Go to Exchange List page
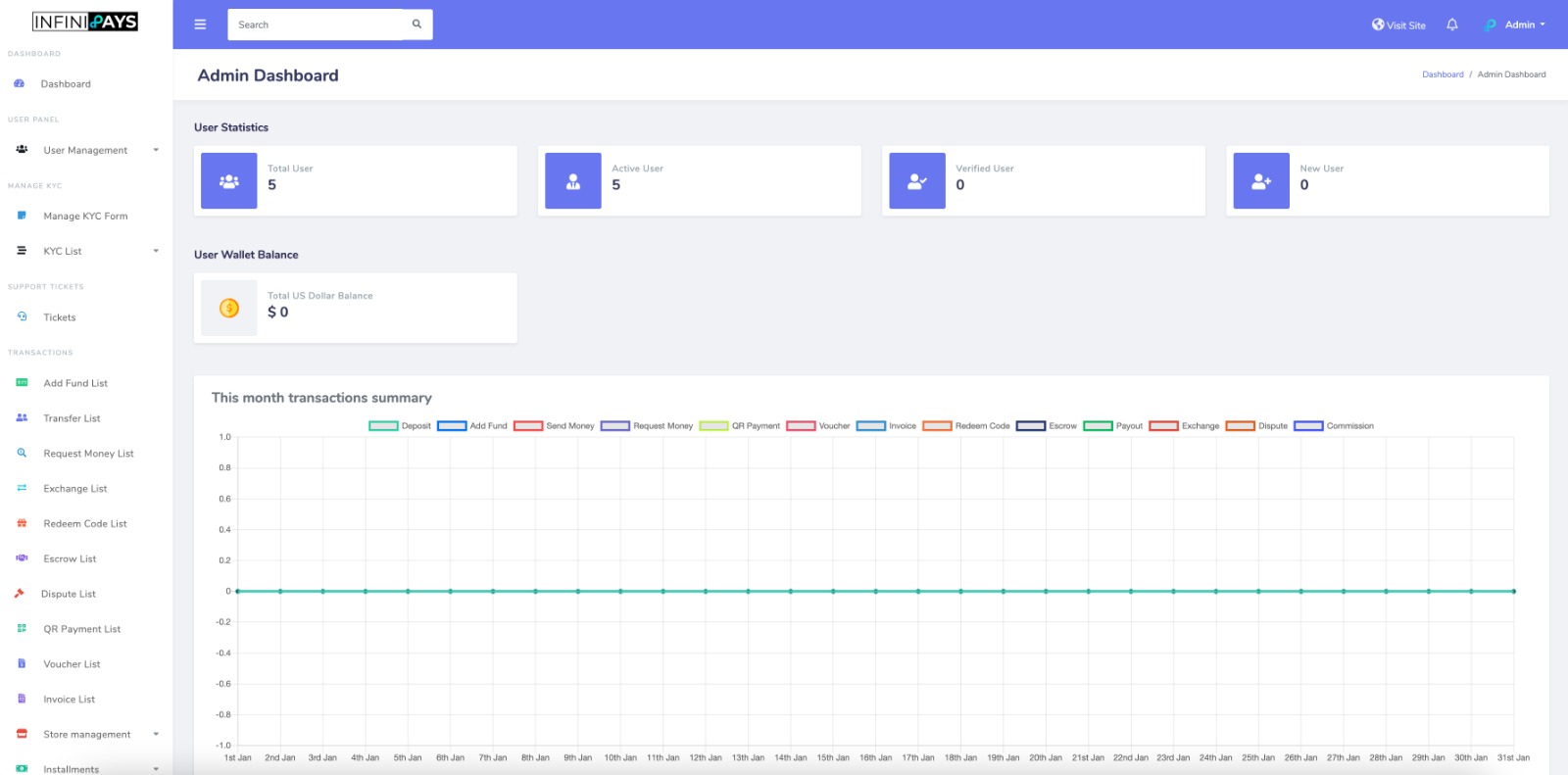 tap(74, 489)
